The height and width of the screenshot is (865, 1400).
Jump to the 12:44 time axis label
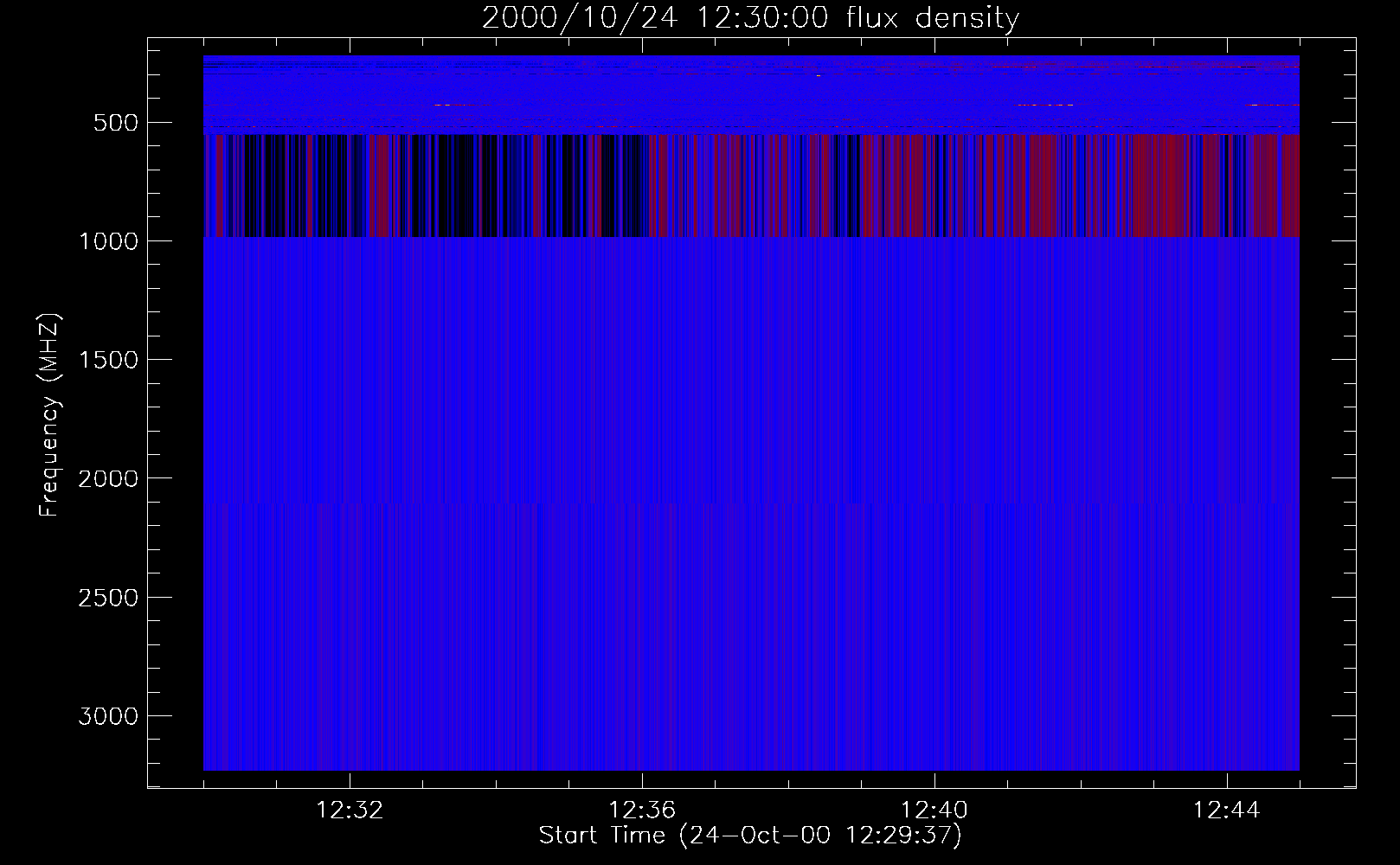click(x=1226, y=811)
